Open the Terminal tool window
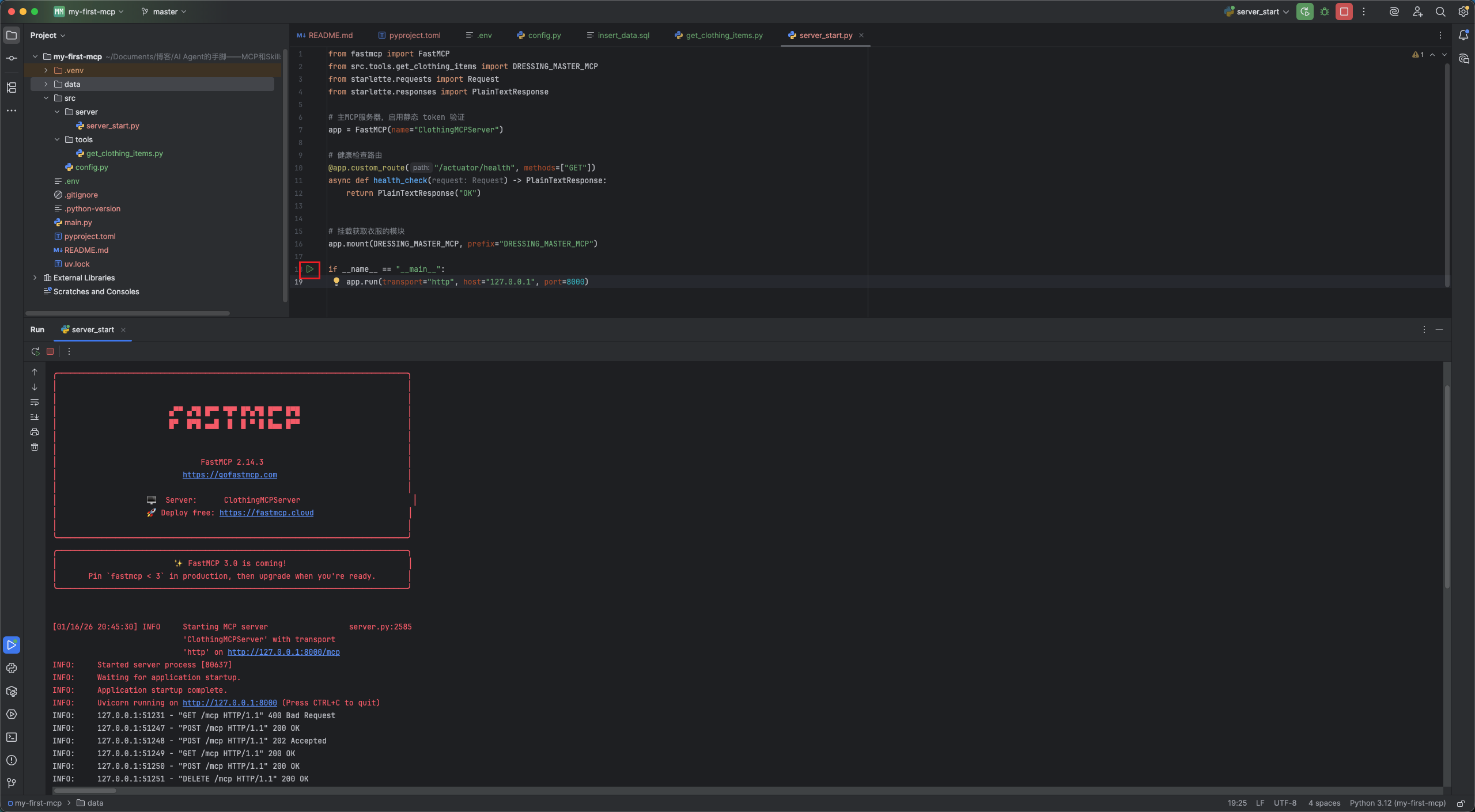This screenshot has width=1475, height=812. (x=12, y=737)
